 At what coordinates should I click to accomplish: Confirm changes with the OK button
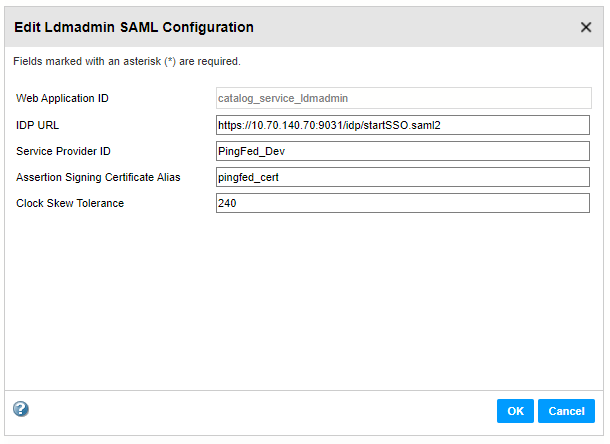coord(515,411)
